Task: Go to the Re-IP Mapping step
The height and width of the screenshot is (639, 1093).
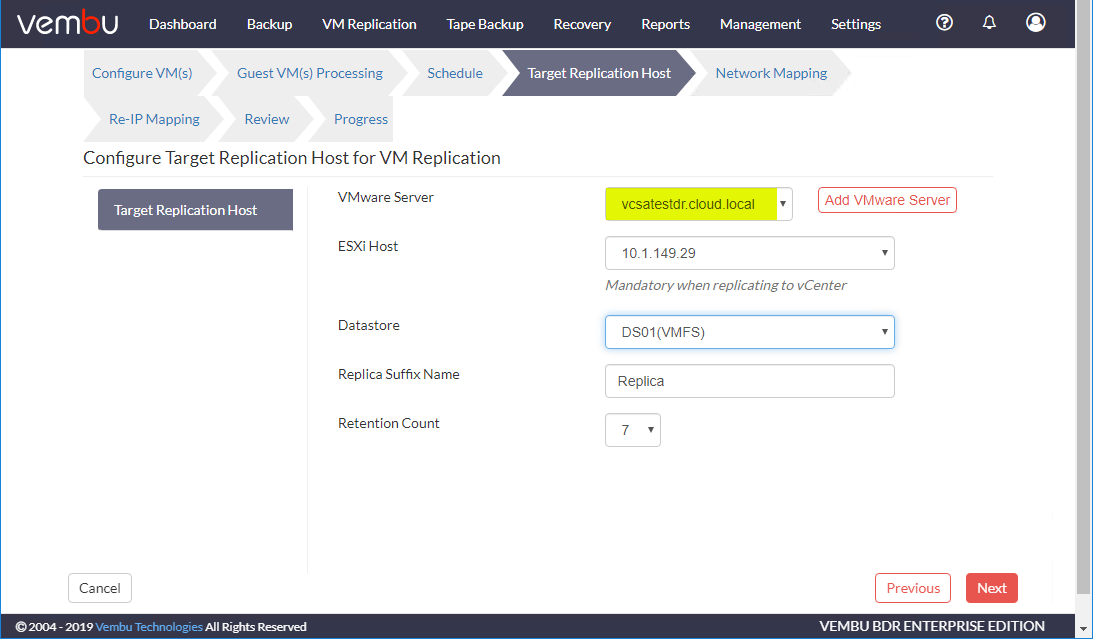Action: coord(154,119)
